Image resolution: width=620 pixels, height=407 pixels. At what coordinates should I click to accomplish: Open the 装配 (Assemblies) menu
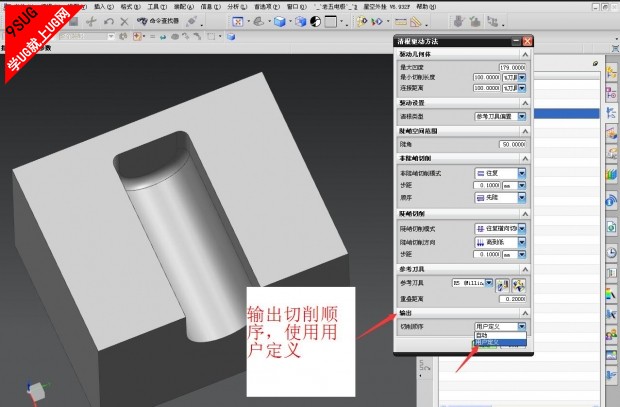pyautogui.click(x=184, y=7)
